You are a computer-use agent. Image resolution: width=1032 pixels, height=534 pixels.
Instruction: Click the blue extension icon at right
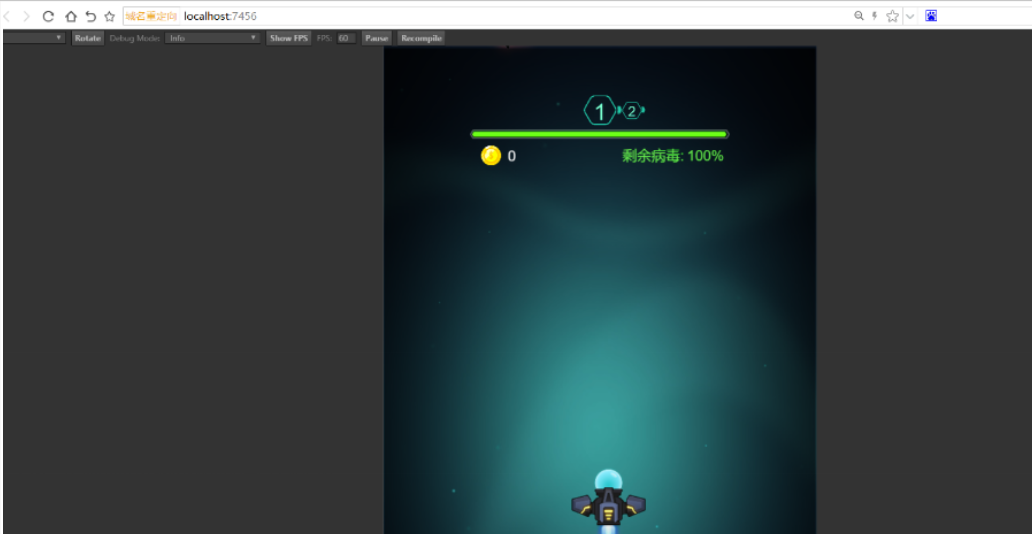tap(931, 16)
